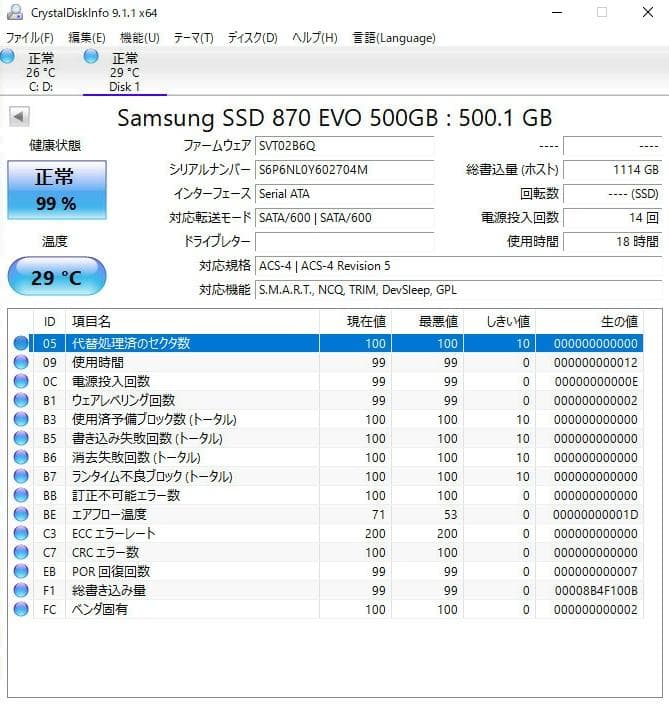Open the ディスク(D) menu
This screenshot has width=669, height=704.
[x=252, y=38]
